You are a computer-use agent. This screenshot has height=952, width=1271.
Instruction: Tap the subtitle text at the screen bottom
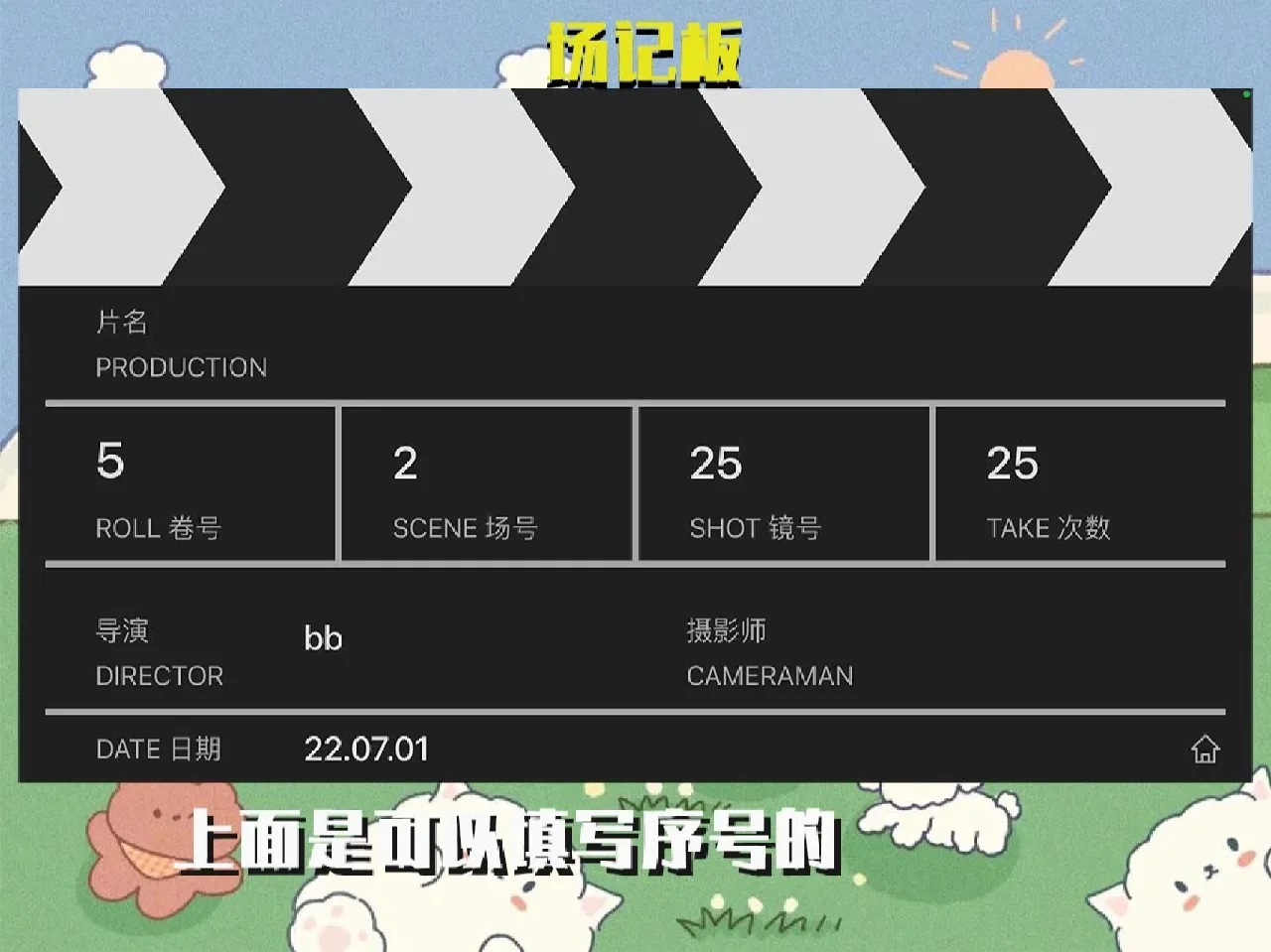tap(516, 849)
